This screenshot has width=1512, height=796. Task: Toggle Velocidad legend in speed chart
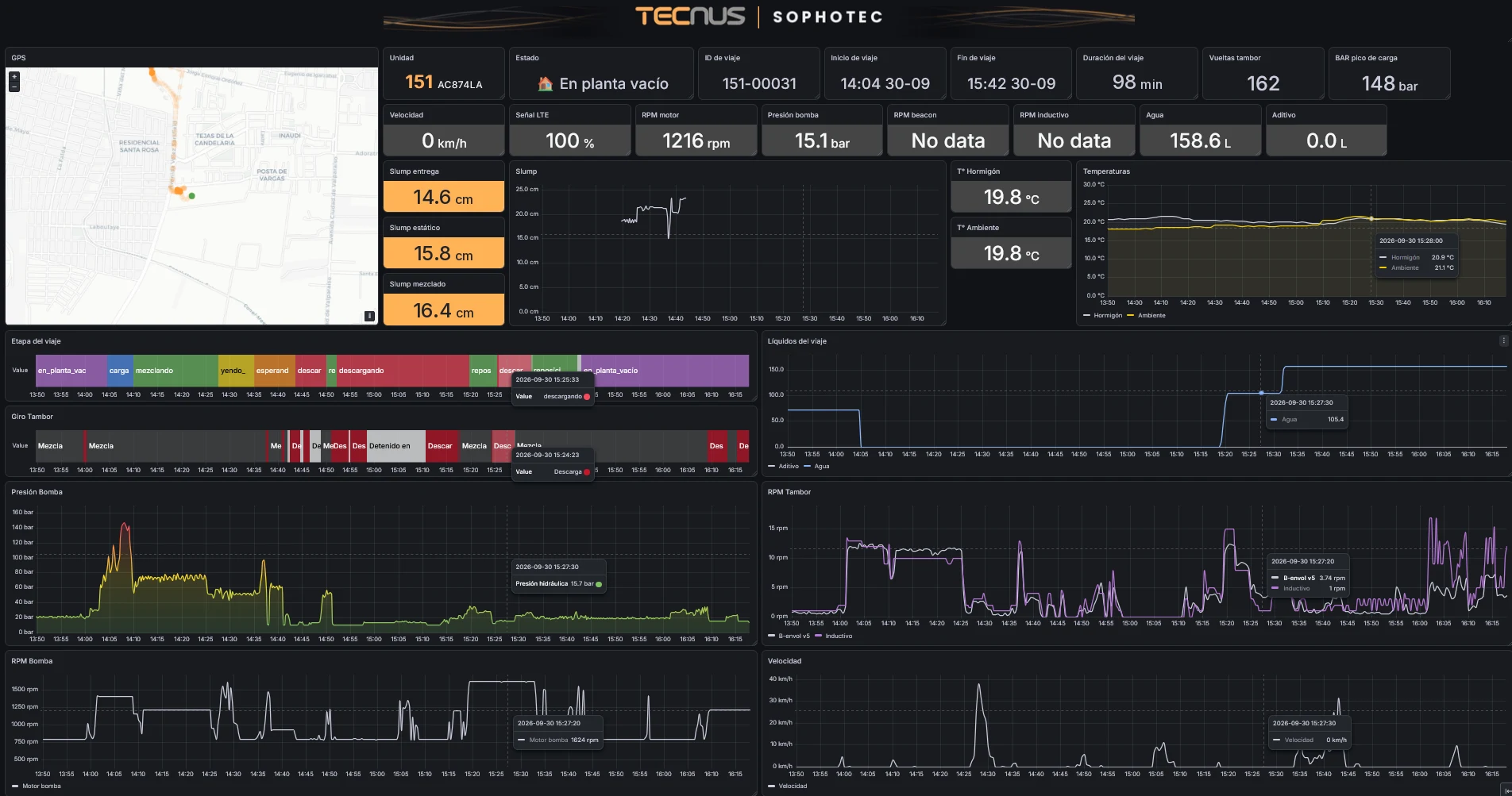tap(788, 786)
